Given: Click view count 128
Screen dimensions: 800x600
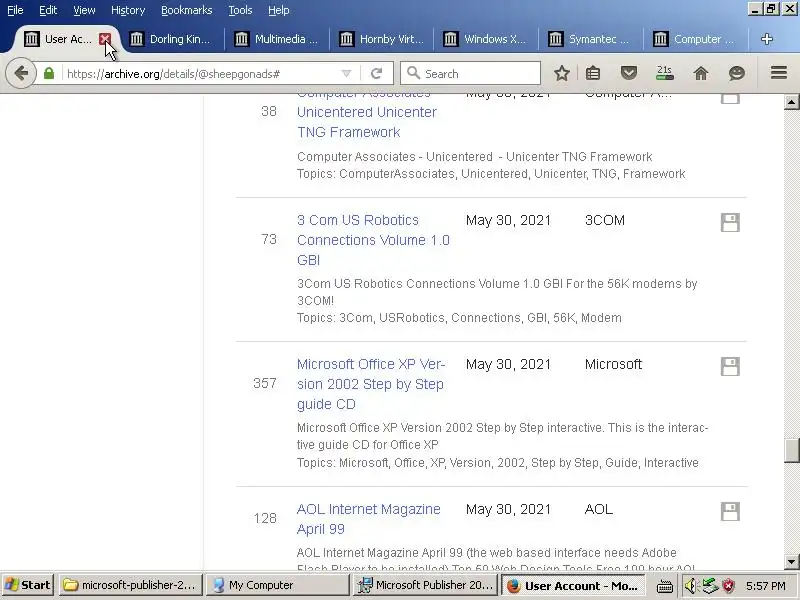Looking at the screenshot, I should (265, 518).
